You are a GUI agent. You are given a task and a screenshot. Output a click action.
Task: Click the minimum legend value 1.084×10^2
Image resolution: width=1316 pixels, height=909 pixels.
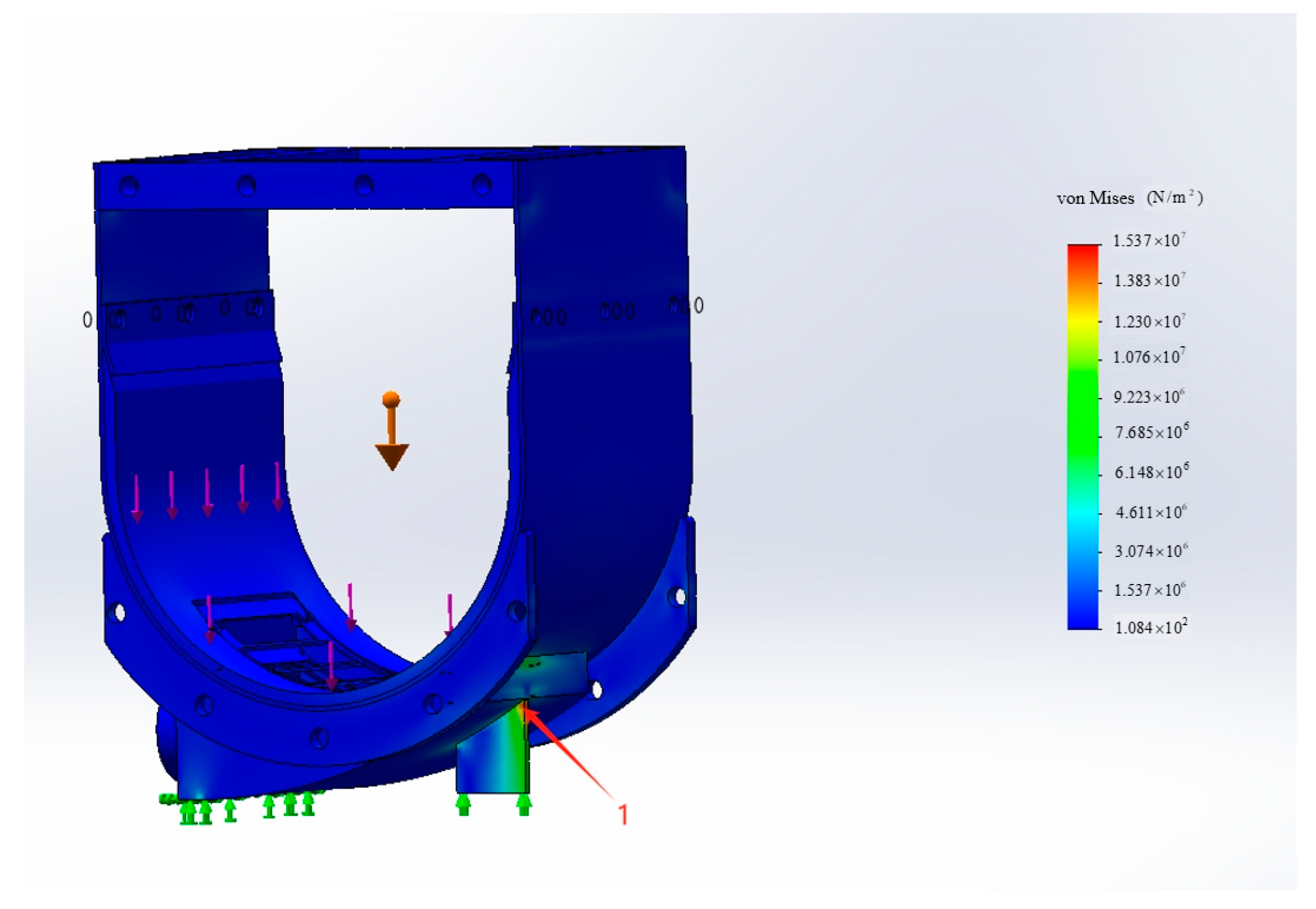1151,627
